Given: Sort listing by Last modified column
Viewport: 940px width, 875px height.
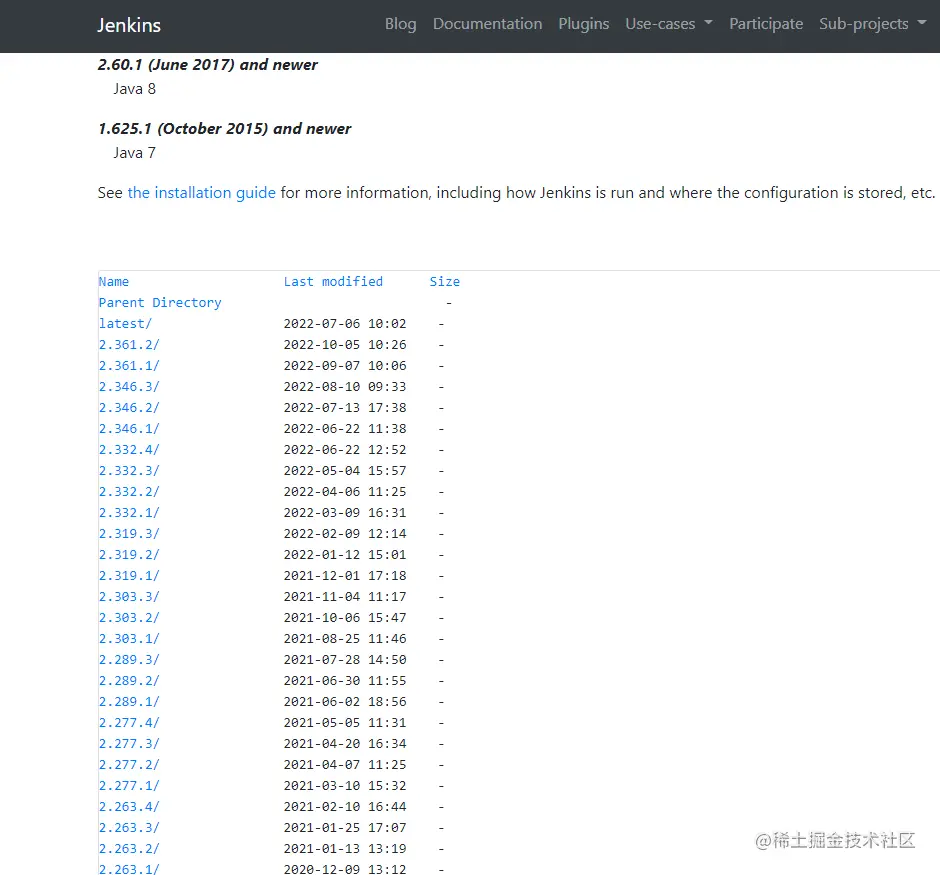Looking at the screenshot, I should [x=333, y=282].
